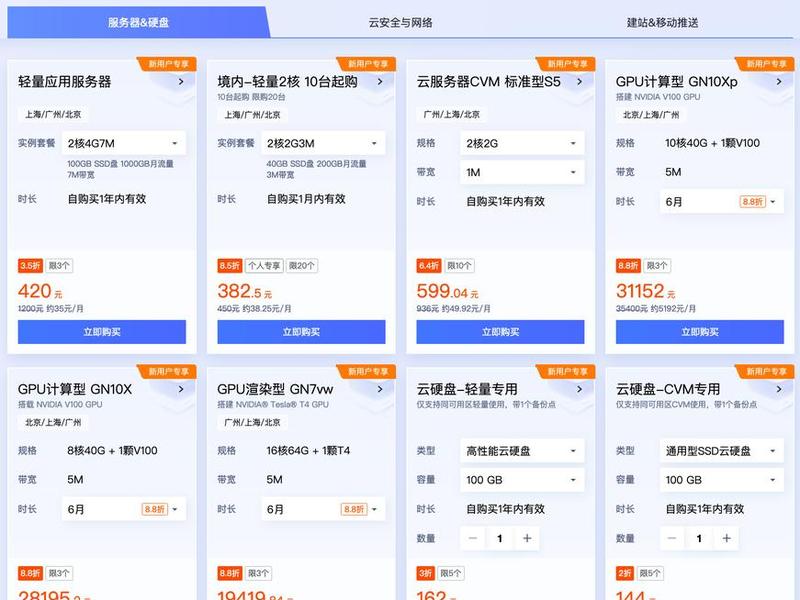The width and height of the screenshot is (800, 600).
Task: Expand 100 GB 容量 dropdown in 轻量专用 card
Action: [522, 480]
